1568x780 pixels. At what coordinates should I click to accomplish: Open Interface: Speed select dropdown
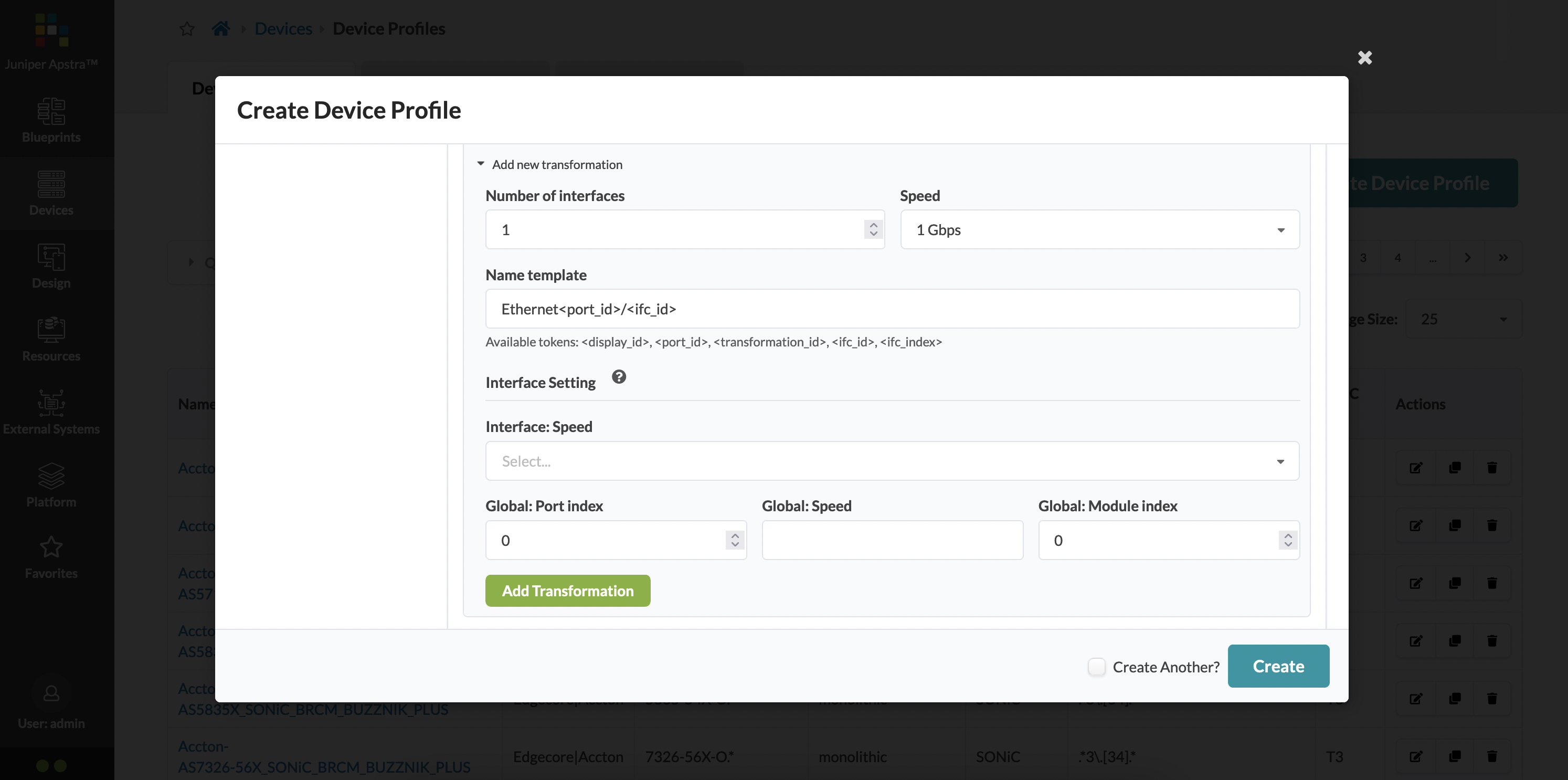(x=892, y=461)
